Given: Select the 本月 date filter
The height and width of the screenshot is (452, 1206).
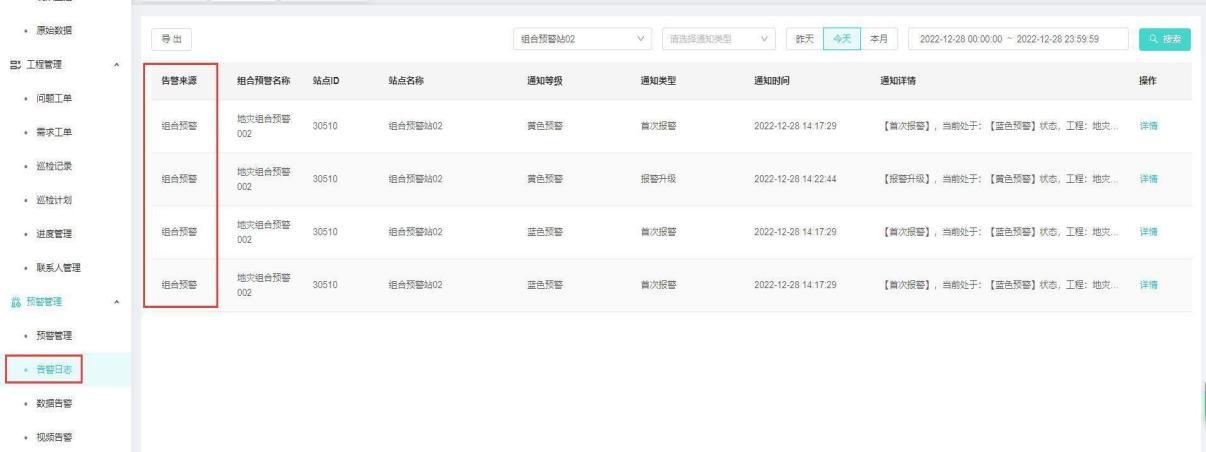Looking at the screenshot, I should (x=878, y=39).
